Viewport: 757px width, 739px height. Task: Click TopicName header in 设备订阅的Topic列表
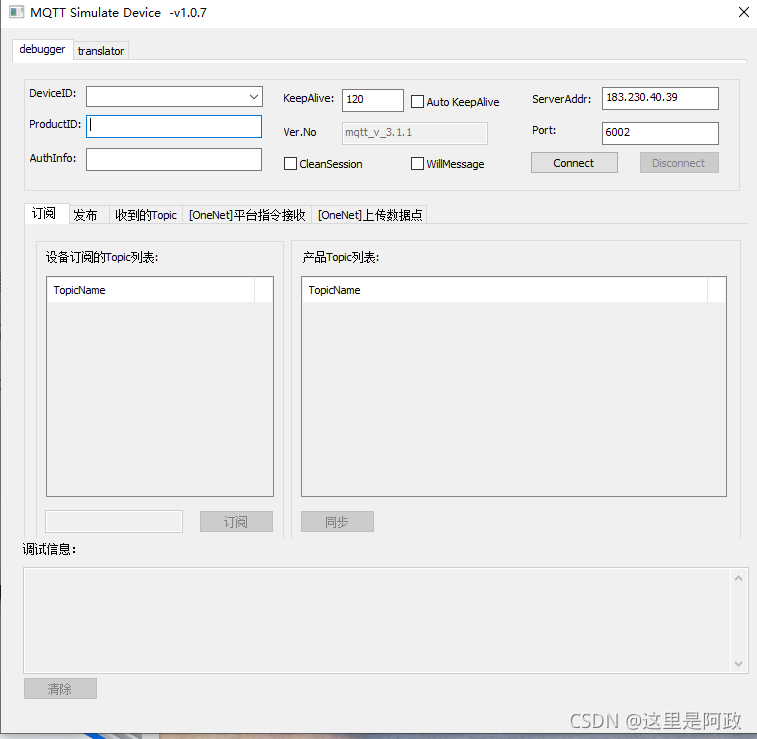click(x=151, y=290)
